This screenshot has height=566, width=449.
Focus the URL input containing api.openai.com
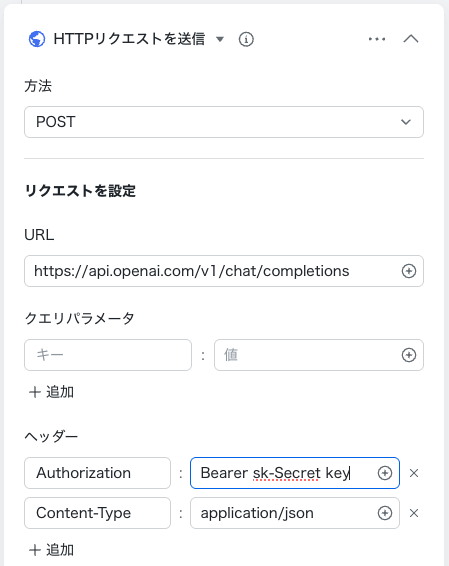pyautogui.click(x=224, y=271)
